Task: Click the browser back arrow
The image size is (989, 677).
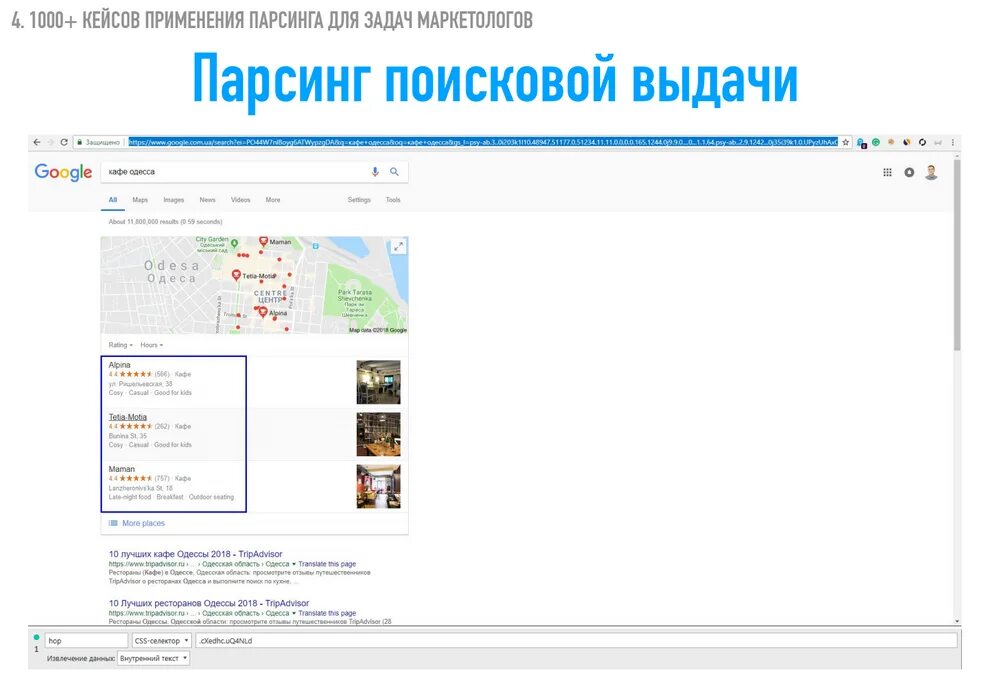Action: coord(37,143)
